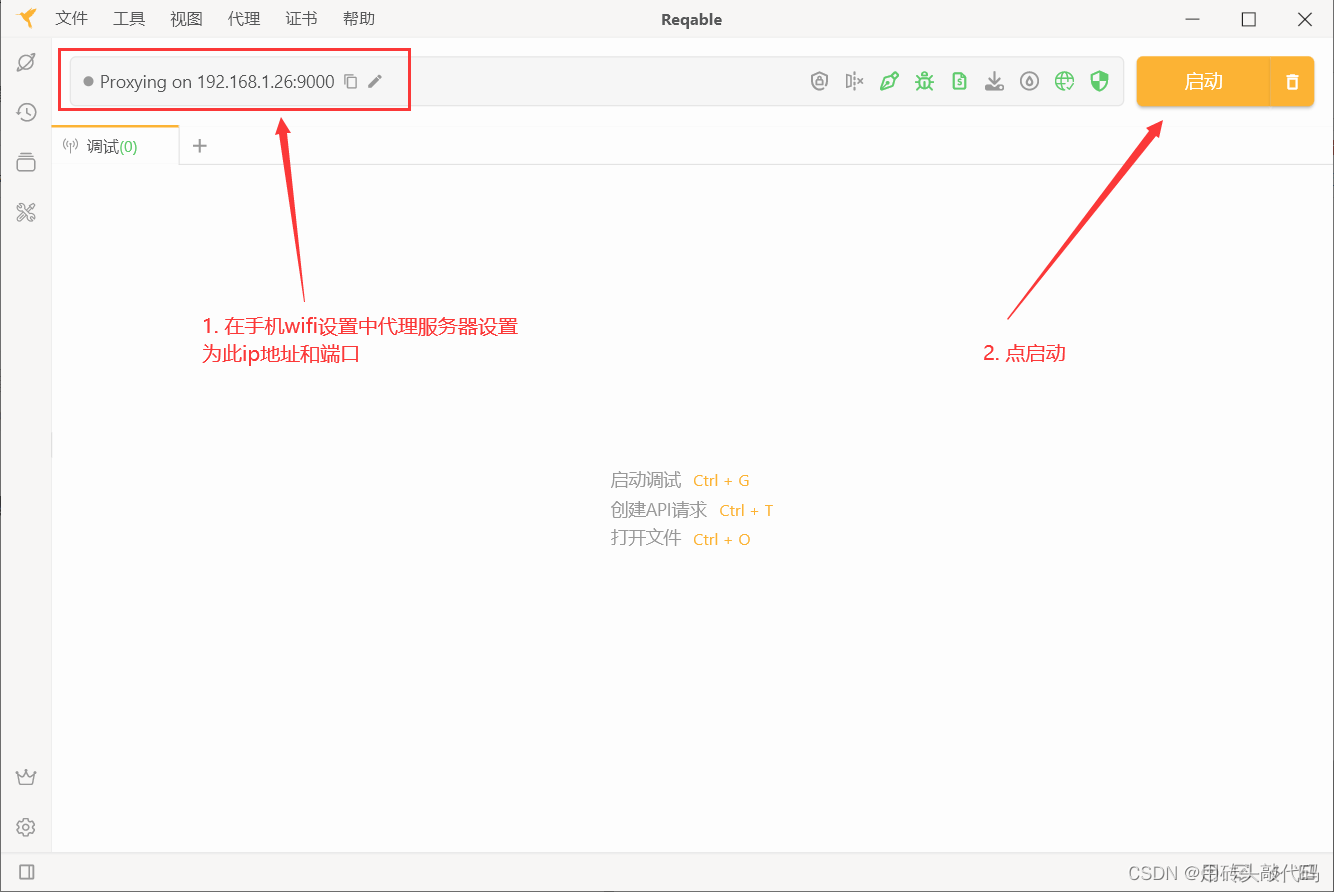Open the 代理 menu
Image resolution: width=1334 pixels, height=892 pixels.
pyautogui.click(x=244, y=19)
